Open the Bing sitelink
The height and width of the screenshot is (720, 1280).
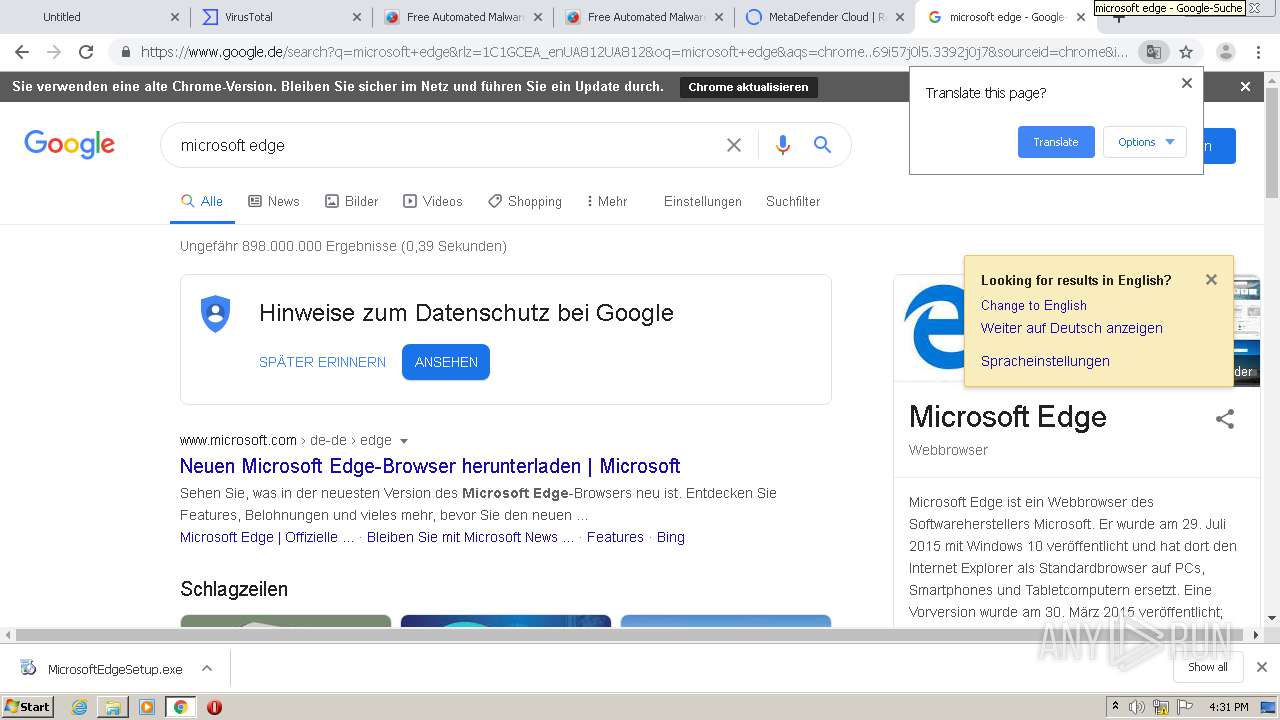(x=671, y=537)
